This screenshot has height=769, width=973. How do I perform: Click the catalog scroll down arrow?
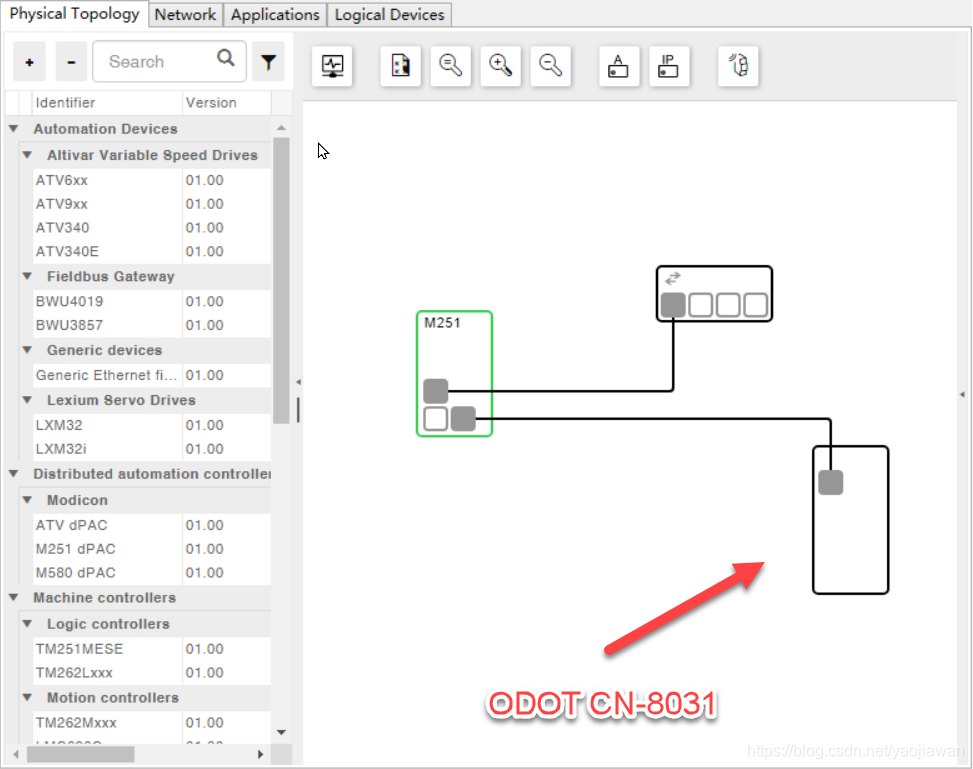coord(281,732)
